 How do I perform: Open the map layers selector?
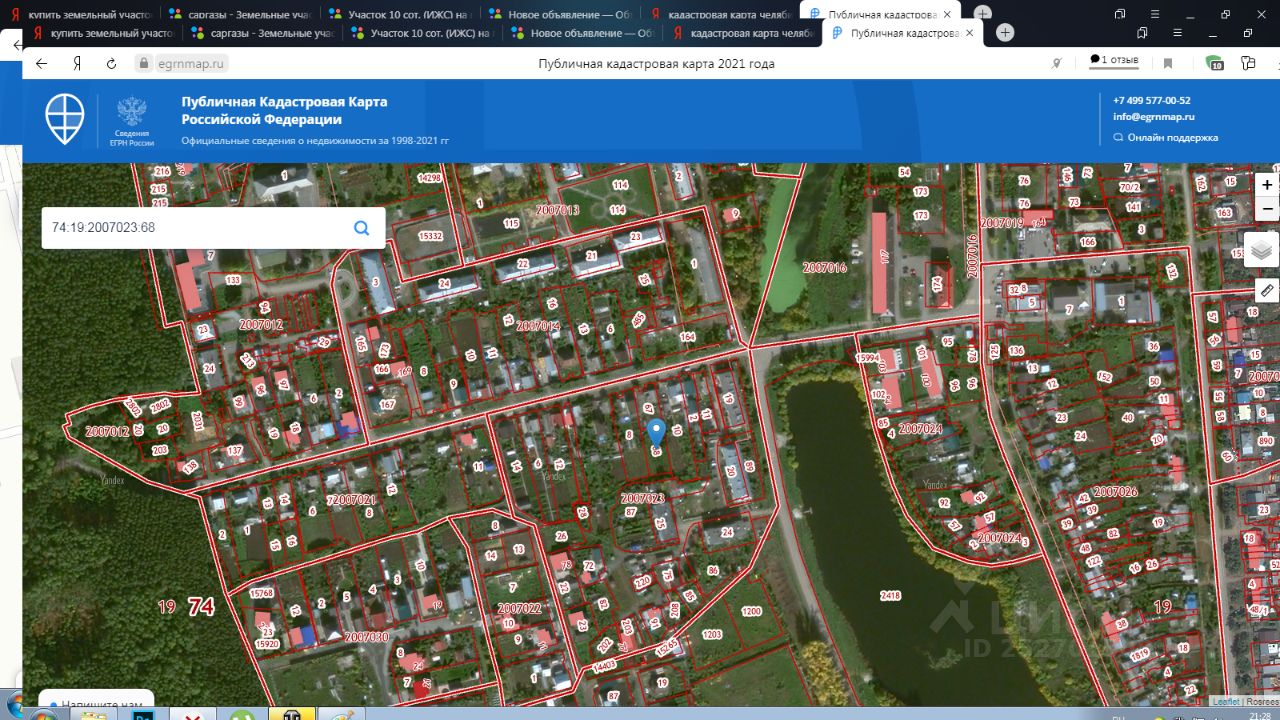click(x=1263, y=250)
